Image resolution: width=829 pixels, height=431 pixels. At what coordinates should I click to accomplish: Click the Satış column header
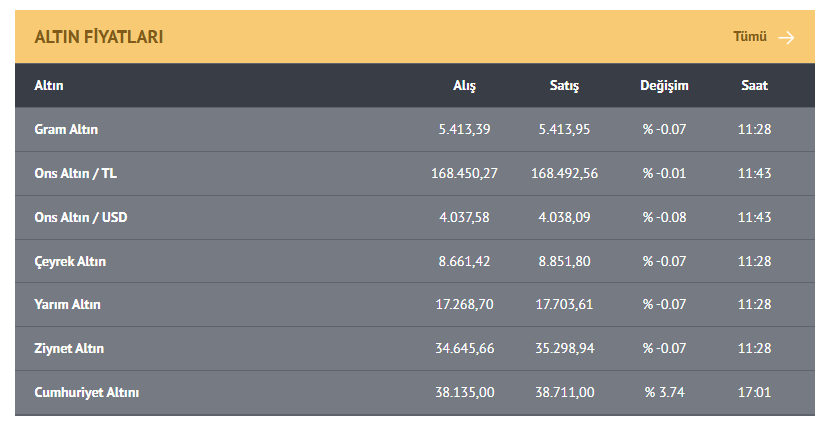(x=564, y=86)
